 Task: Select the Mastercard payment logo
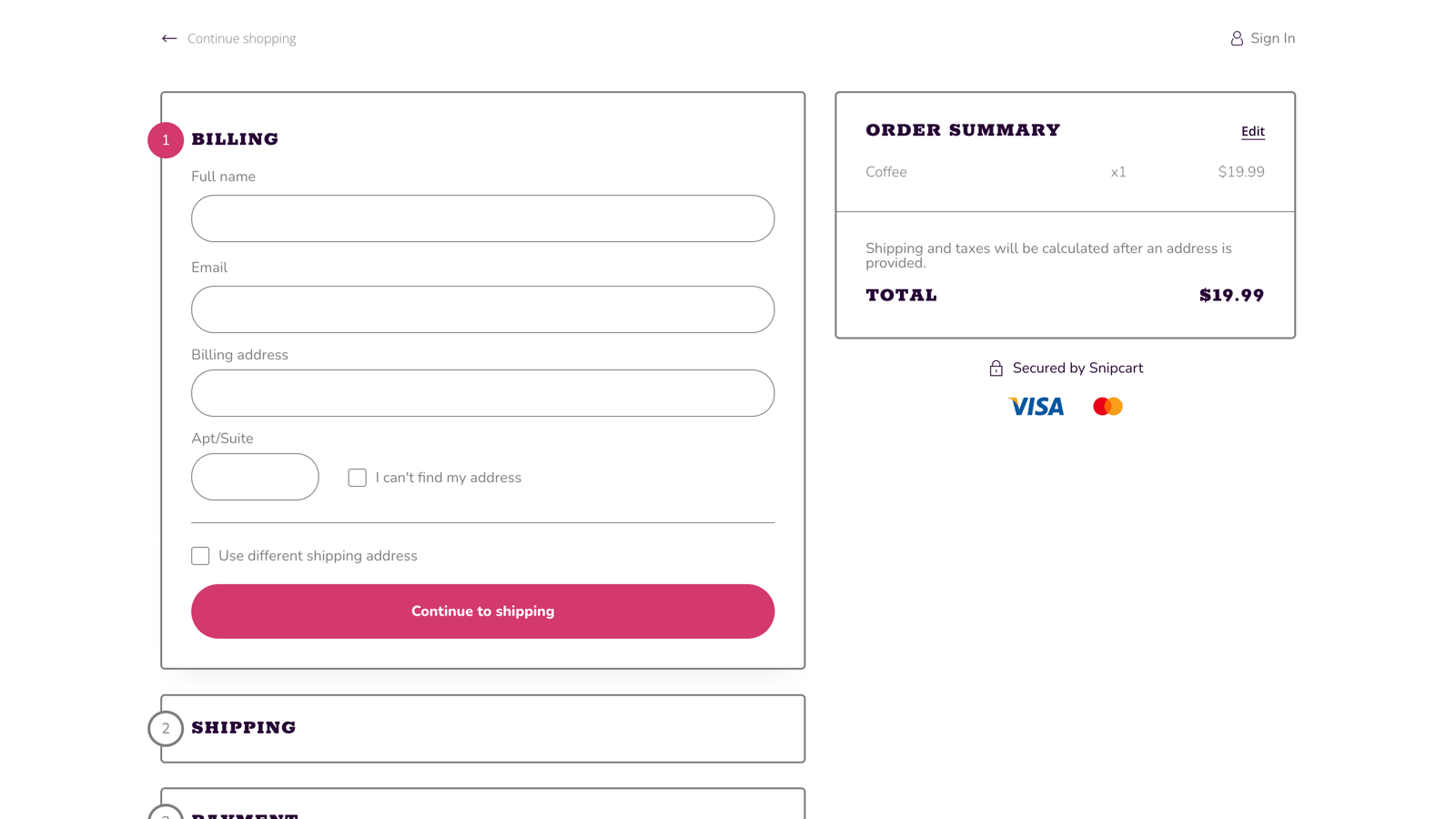[x=1106, y=406]
